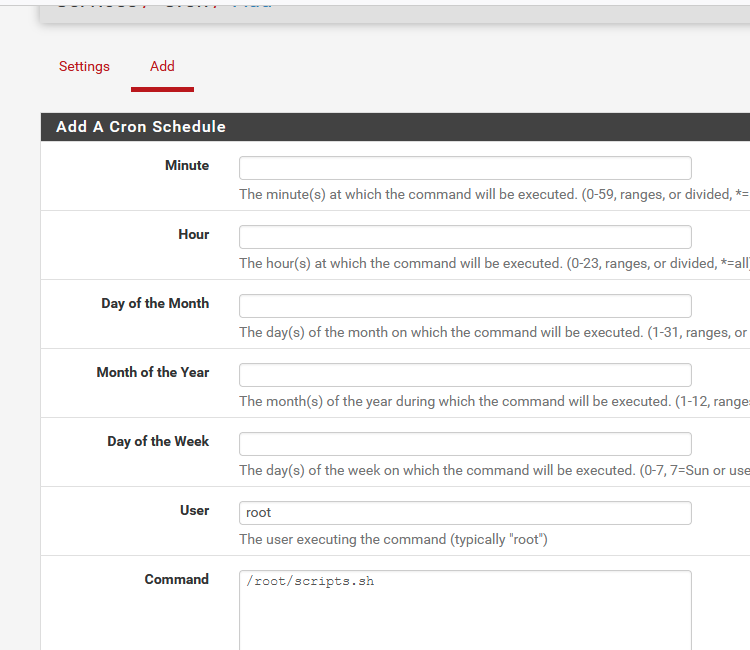The width and height of the screenshot is (750, 650).
Task: Click the Minute label
Action: [x=187, y=165]
